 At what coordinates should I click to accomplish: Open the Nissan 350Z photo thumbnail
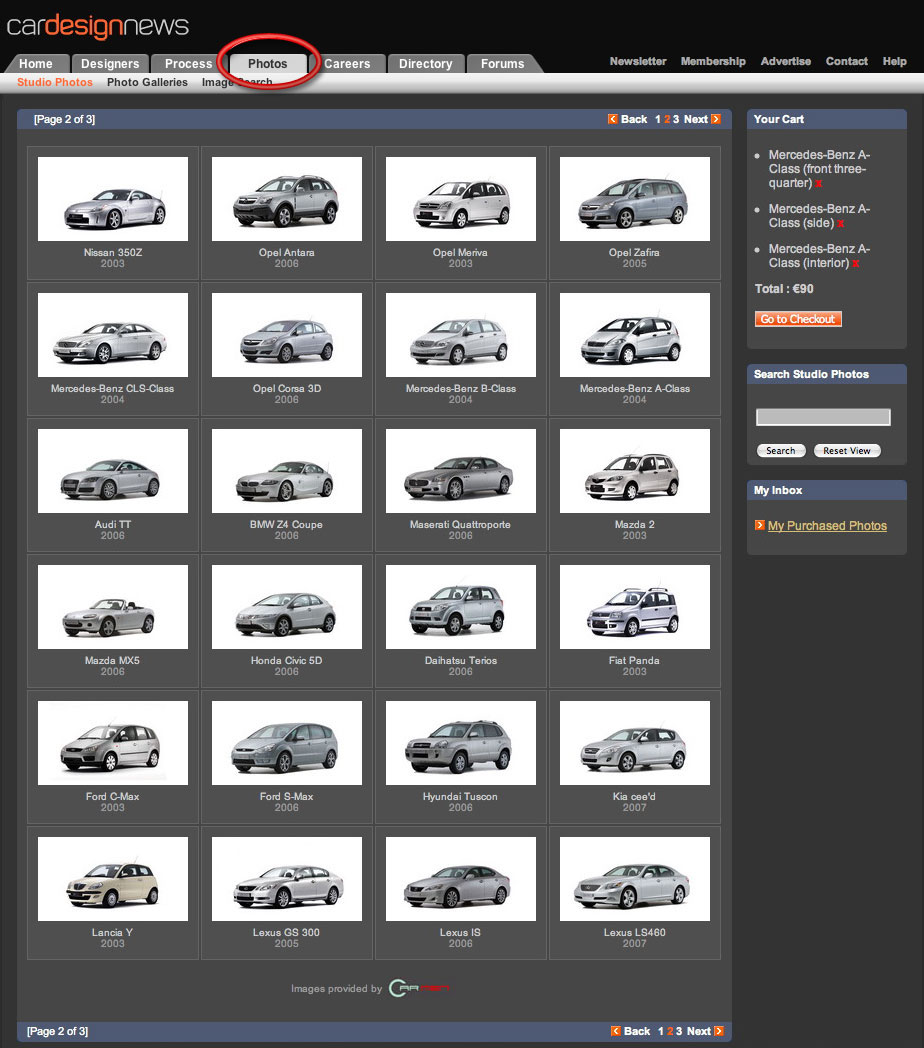pyautogui.click(x=113, y=199)
